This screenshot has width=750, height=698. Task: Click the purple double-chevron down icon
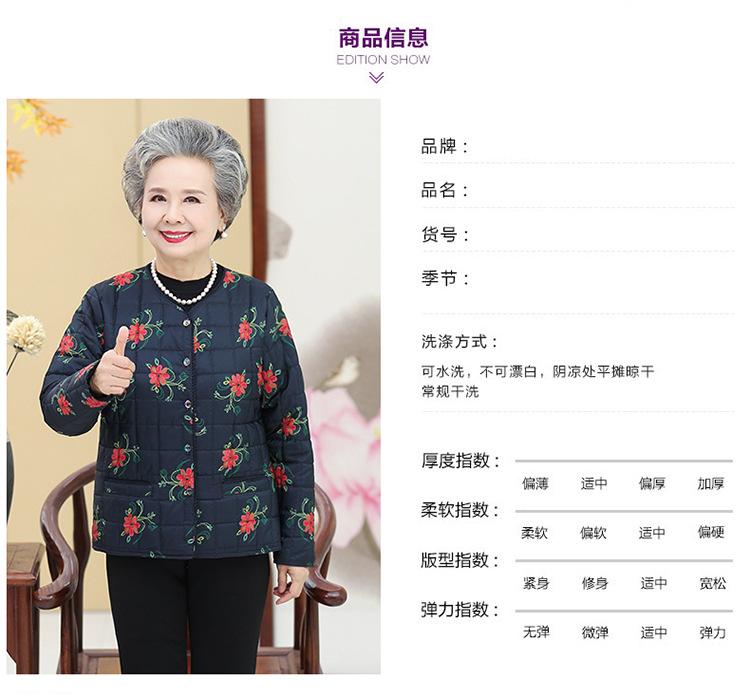pyautogui.click(x=377, y=78)
